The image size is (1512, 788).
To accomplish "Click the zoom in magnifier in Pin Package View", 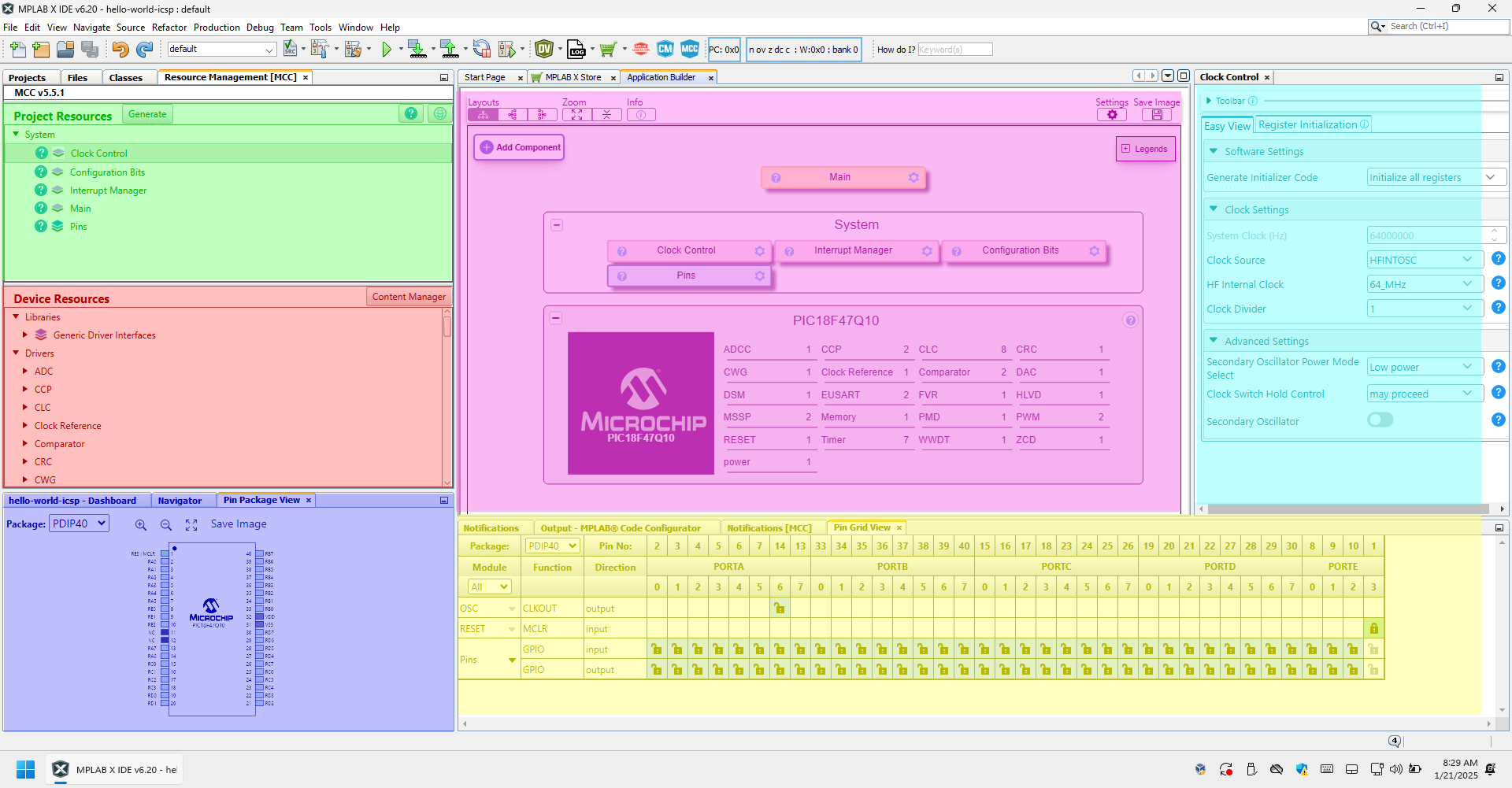I will [x=141, y=525].
